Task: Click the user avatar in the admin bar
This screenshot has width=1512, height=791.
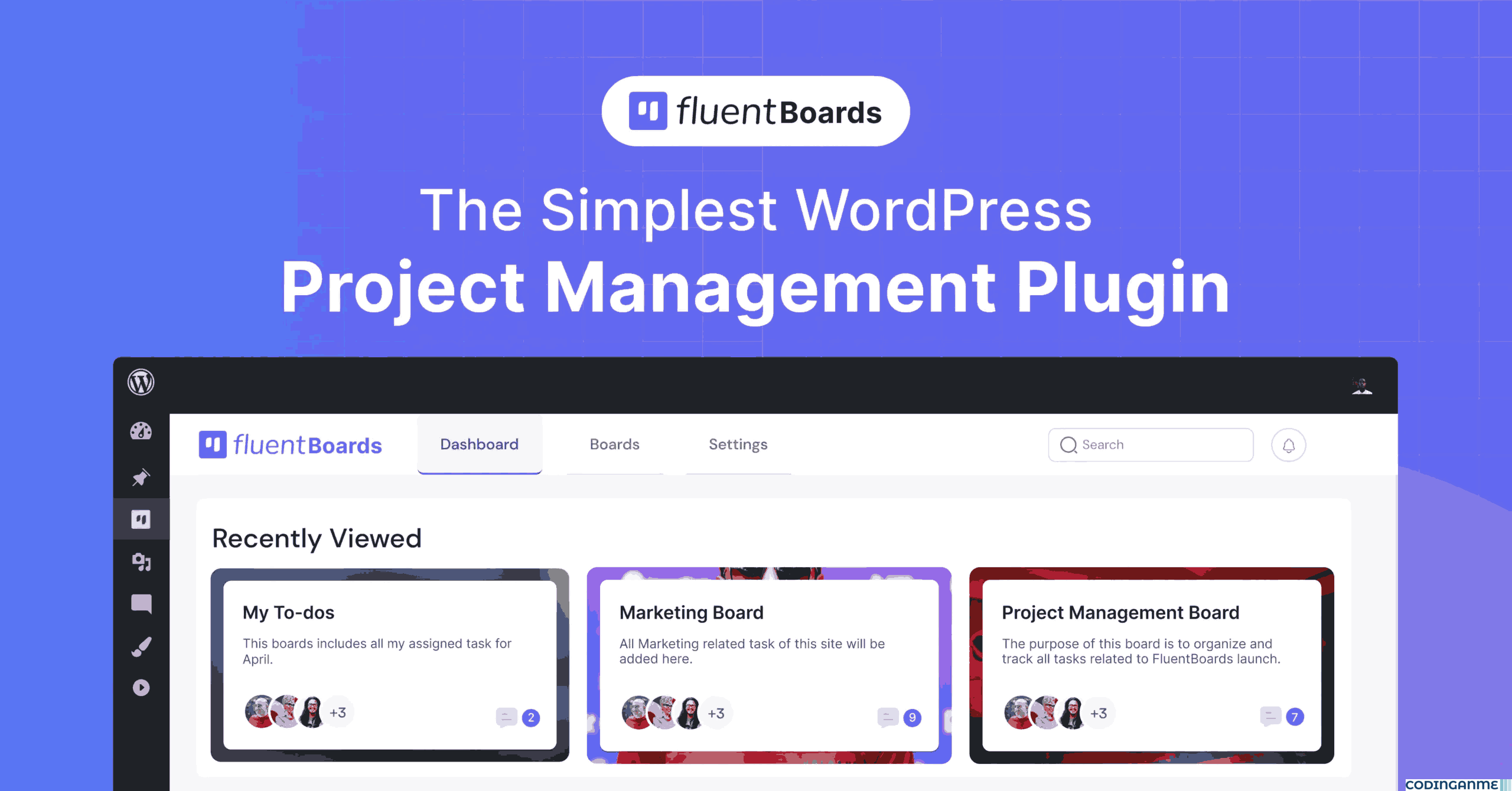Action: point(1362,386)
